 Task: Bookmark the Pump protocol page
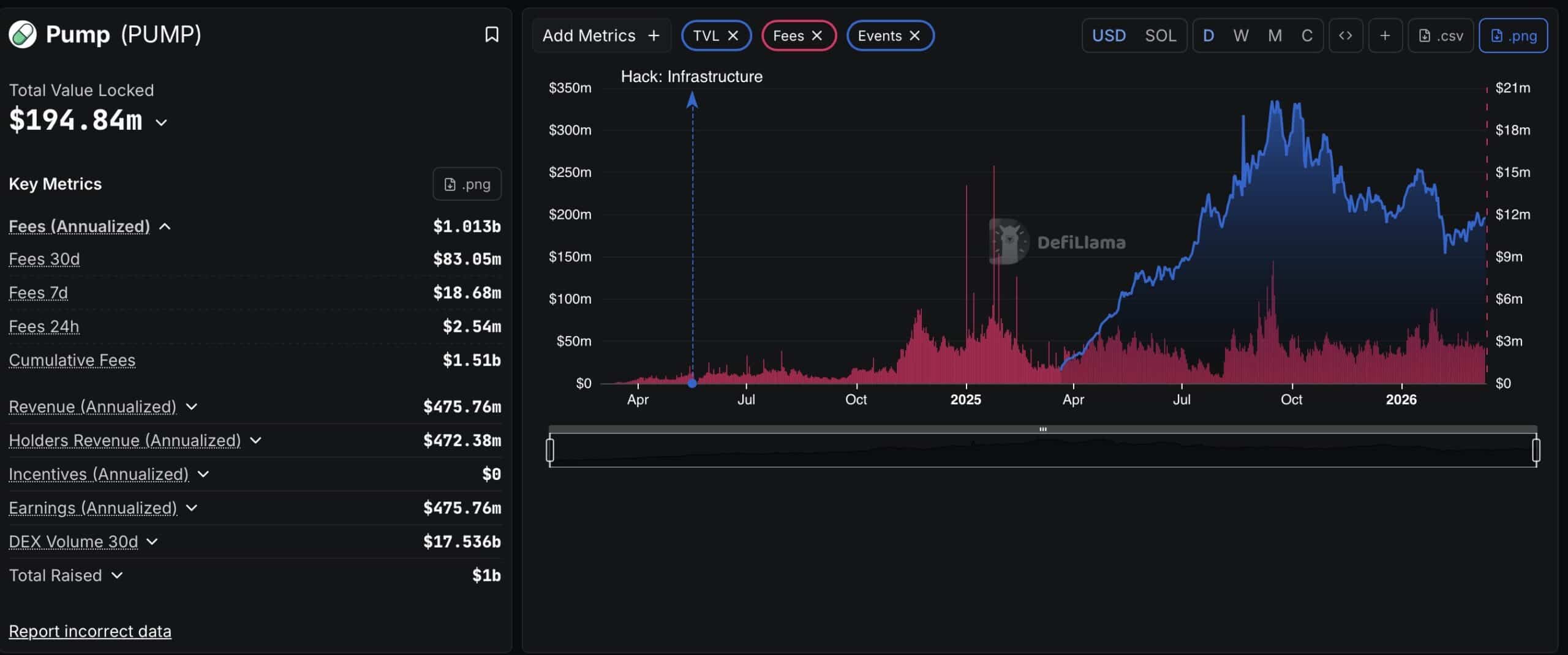[492, 35]
